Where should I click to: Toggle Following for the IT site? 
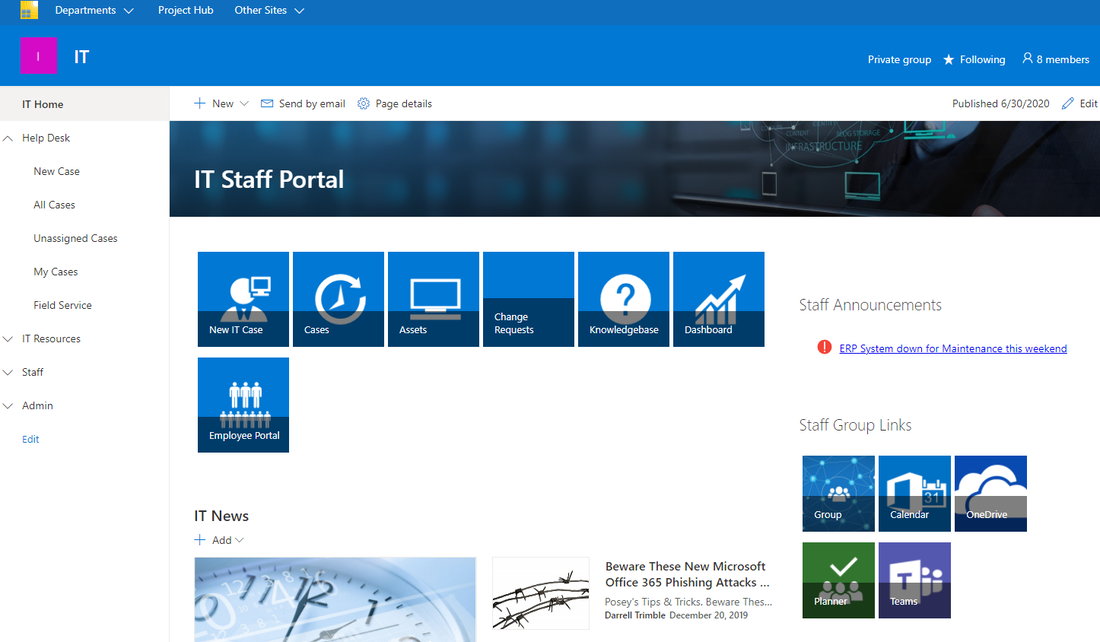(x=973, y=59)
